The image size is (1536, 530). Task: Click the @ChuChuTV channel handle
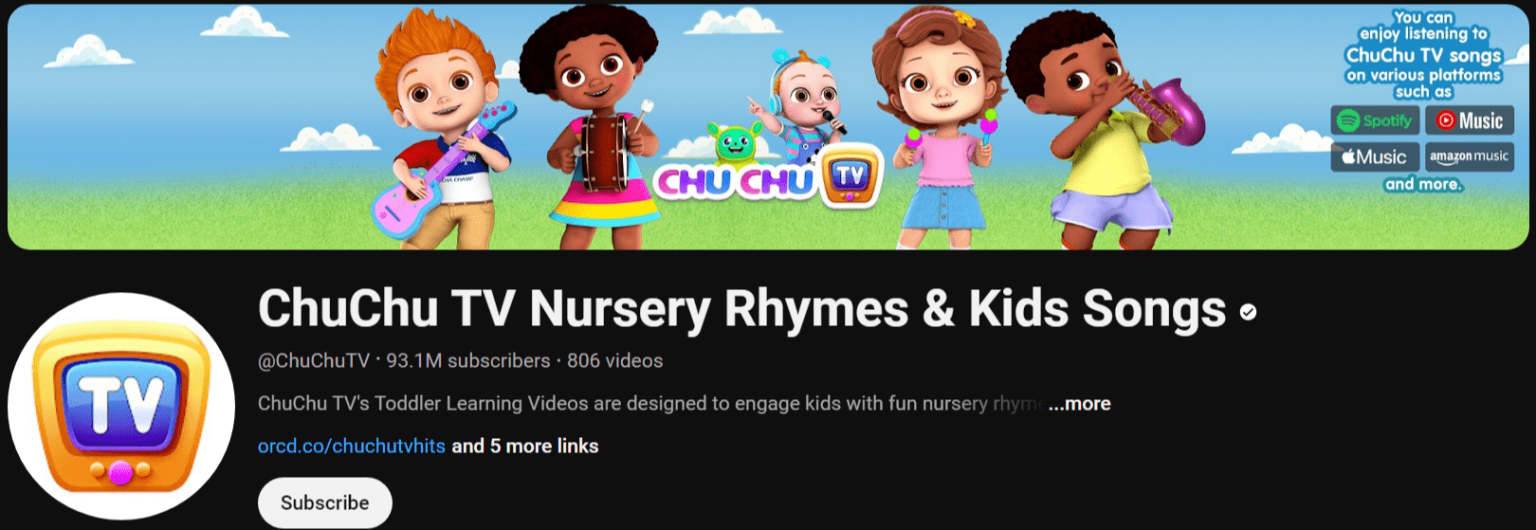(314, 361)
